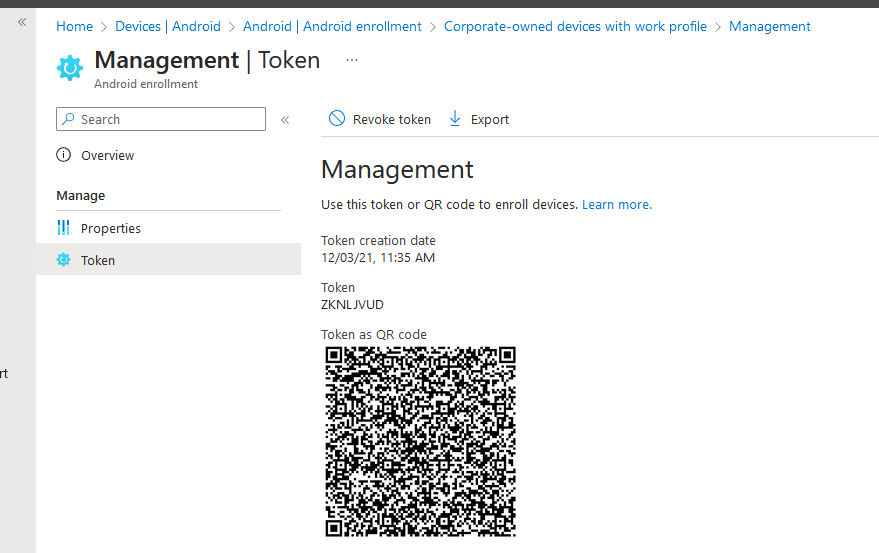Select the Token menu item

[x=168, y=259]
